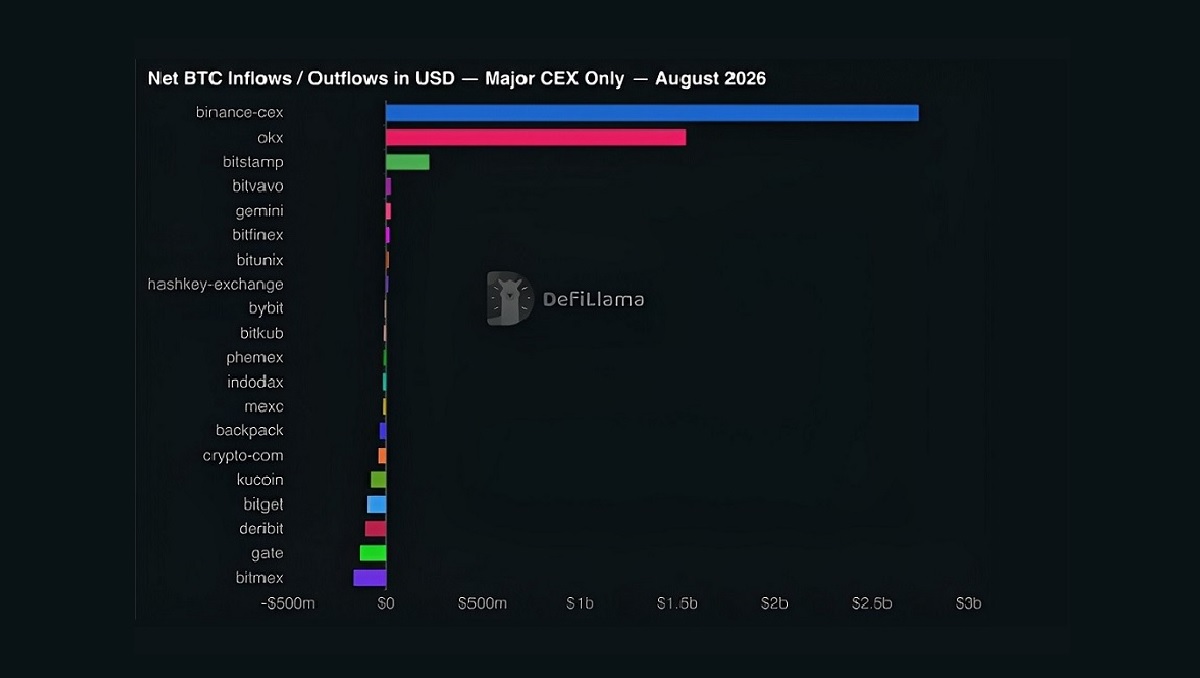Click the "binance-cex" axis label
1200x678 pixels.
point(240,113)
